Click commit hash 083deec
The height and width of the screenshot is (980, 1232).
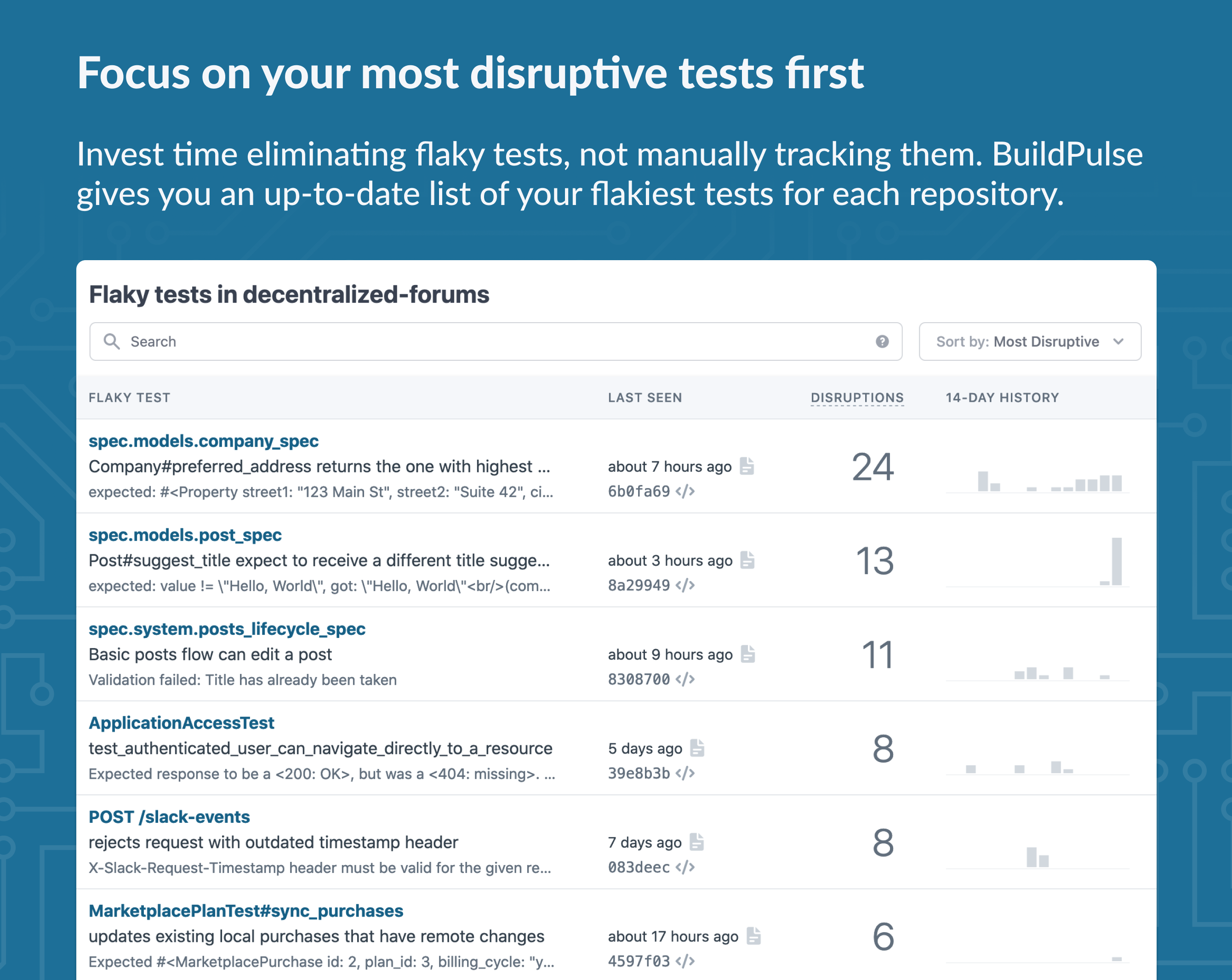[639, 867]
